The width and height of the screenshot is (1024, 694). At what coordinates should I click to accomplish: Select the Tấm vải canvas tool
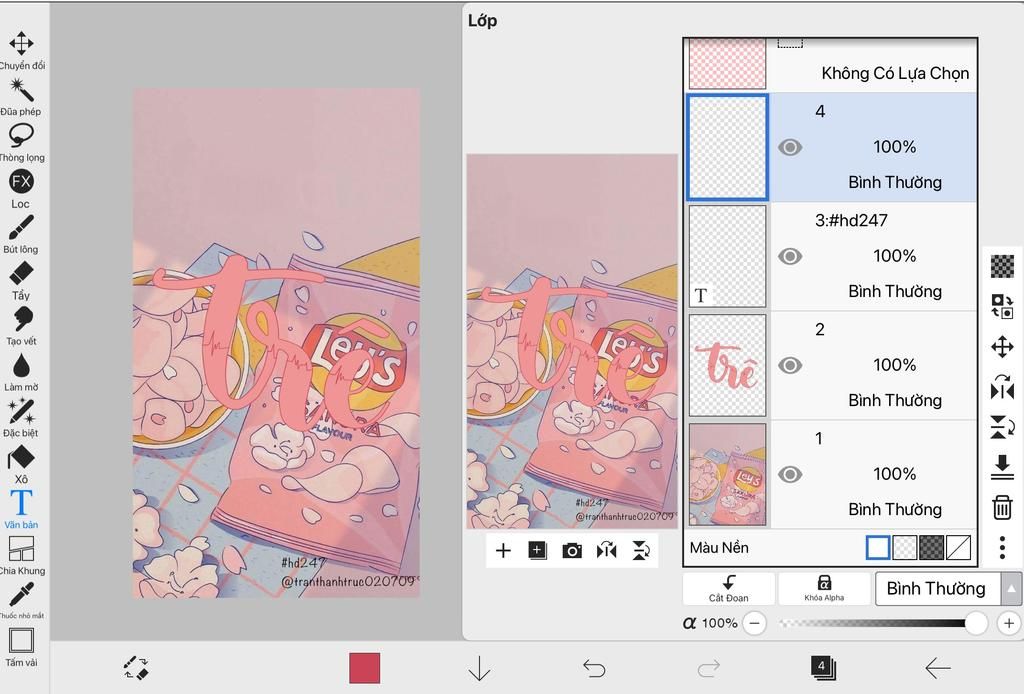[x=21, y=648]
